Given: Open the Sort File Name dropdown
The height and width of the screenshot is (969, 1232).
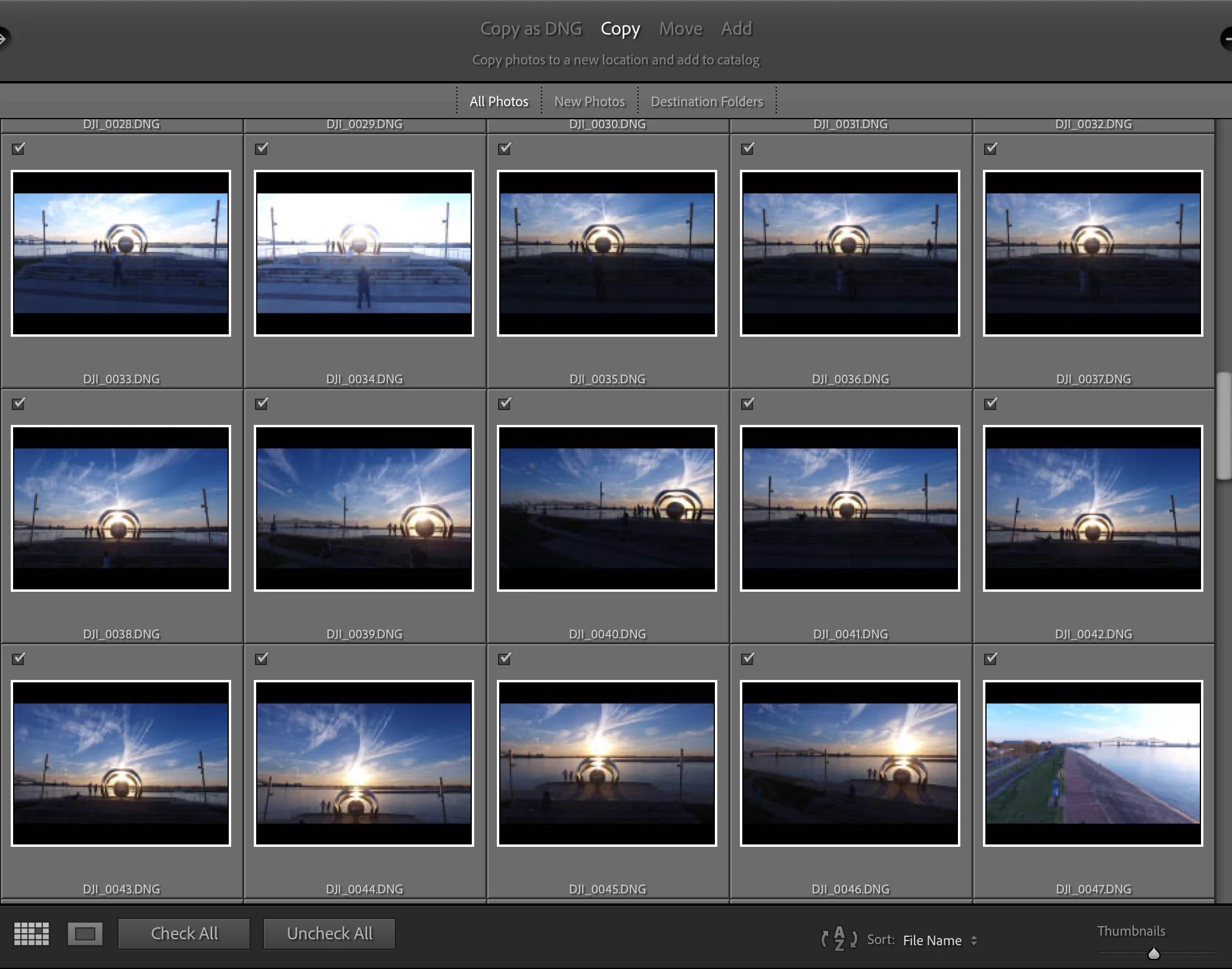Looking at the screenshot, I should tap(939, 940).
